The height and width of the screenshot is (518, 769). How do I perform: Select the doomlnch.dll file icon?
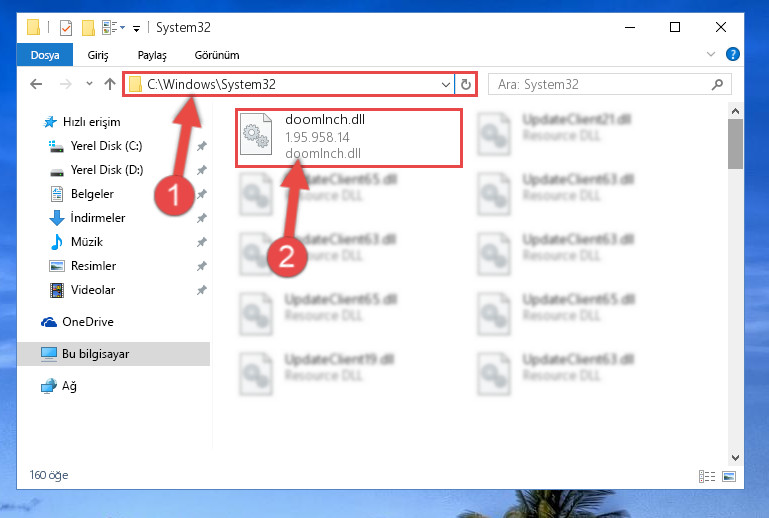coord(256,133)
